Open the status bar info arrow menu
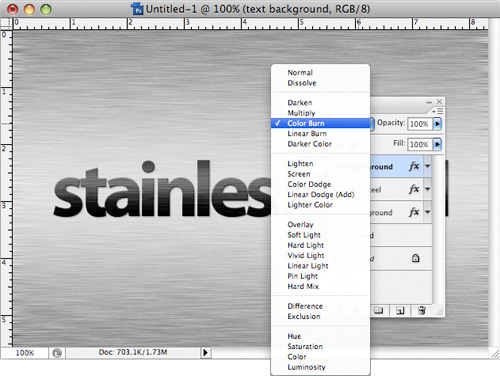This screenshot has width=500, height=376. (206, 353)
